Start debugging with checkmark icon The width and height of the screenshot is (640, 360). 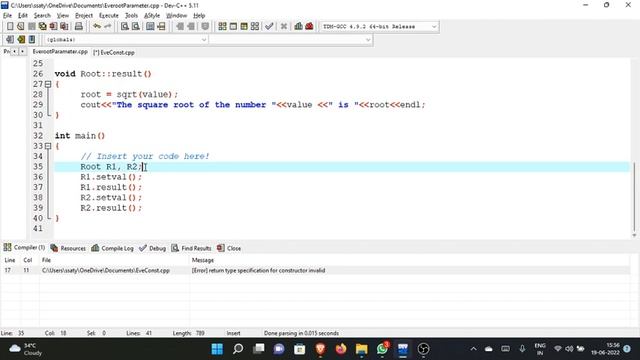(269, 27)
